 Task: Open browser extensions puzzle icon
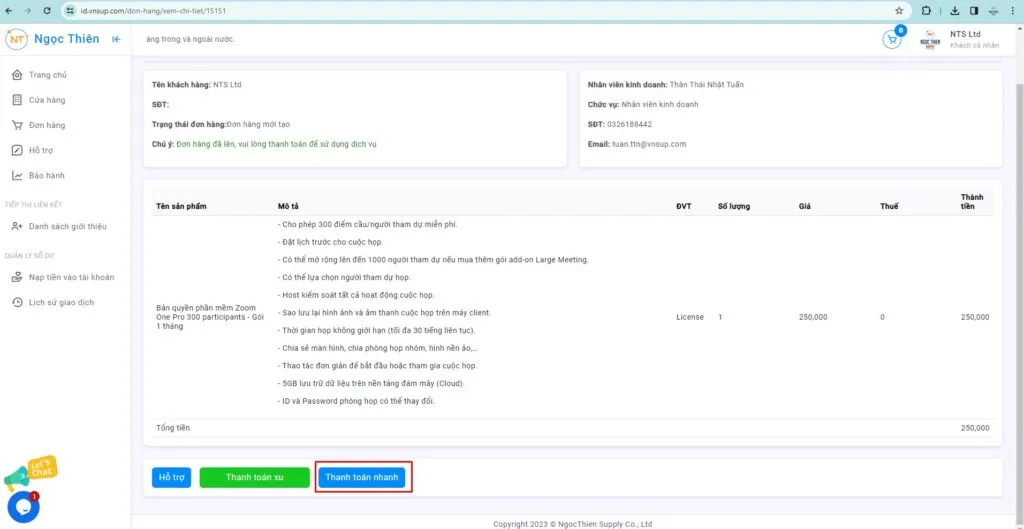[x=925, y=10]
